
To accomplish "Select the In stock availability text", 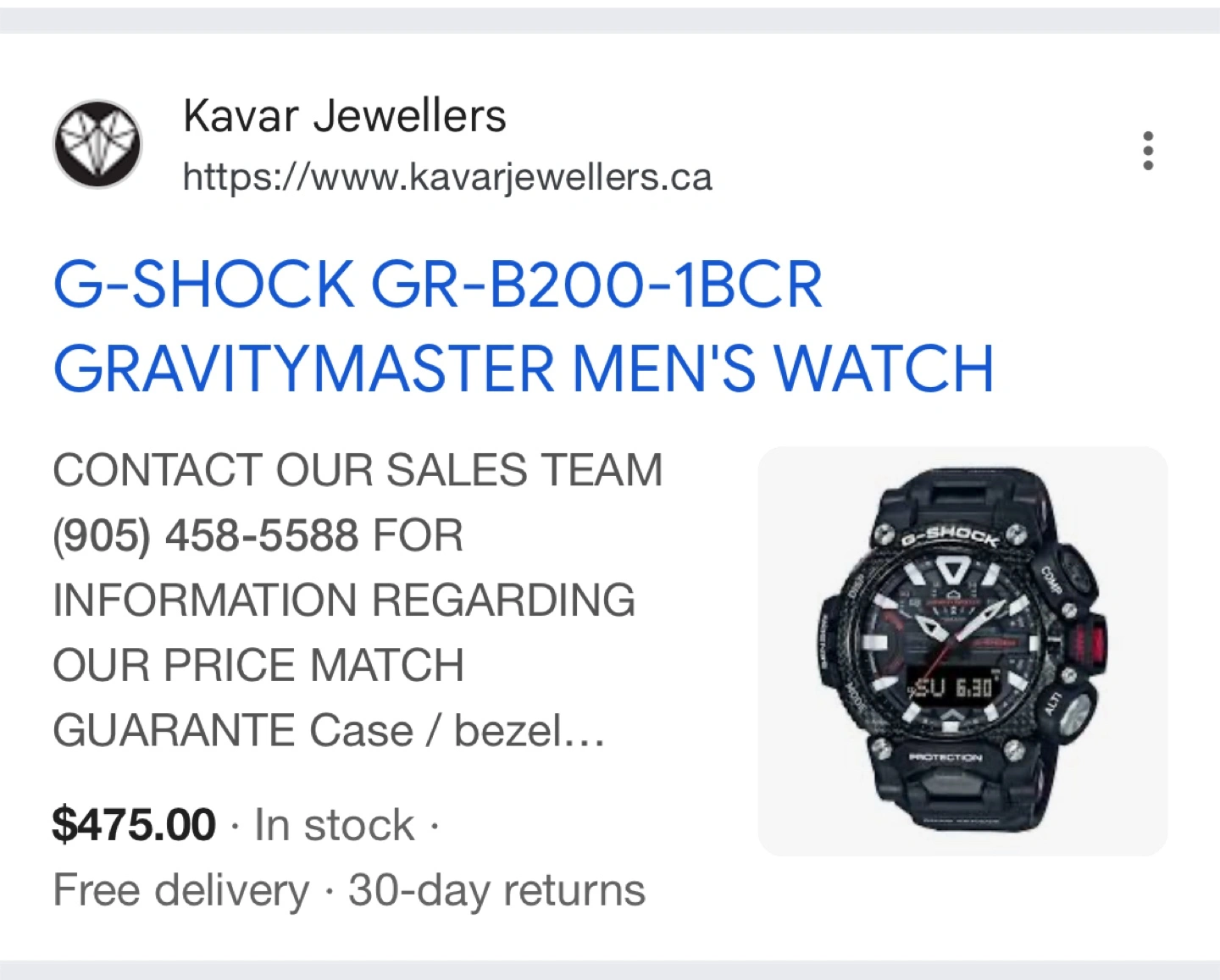I will 335,824.
